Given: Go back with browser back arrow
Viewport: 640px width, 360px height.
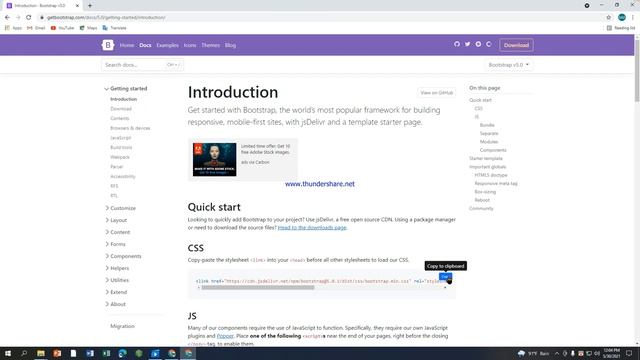Looking at the screenshot, I should coord(7,18).
